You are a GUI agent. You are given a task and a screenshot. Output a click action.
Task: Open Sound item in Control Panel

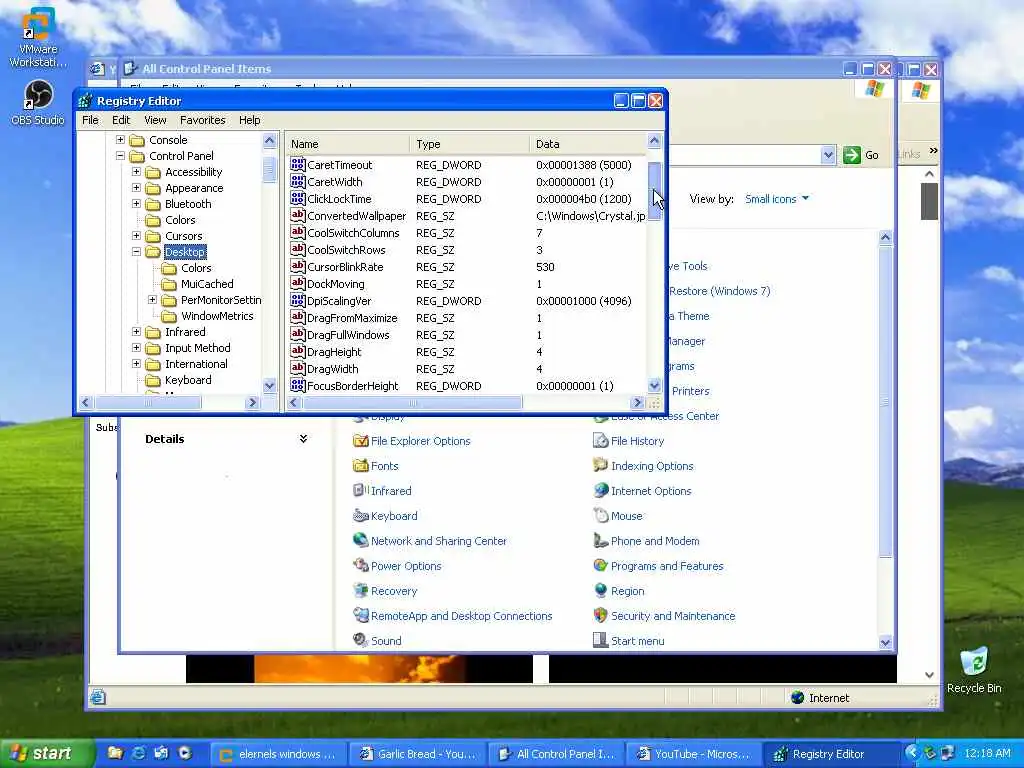point(377,641)
